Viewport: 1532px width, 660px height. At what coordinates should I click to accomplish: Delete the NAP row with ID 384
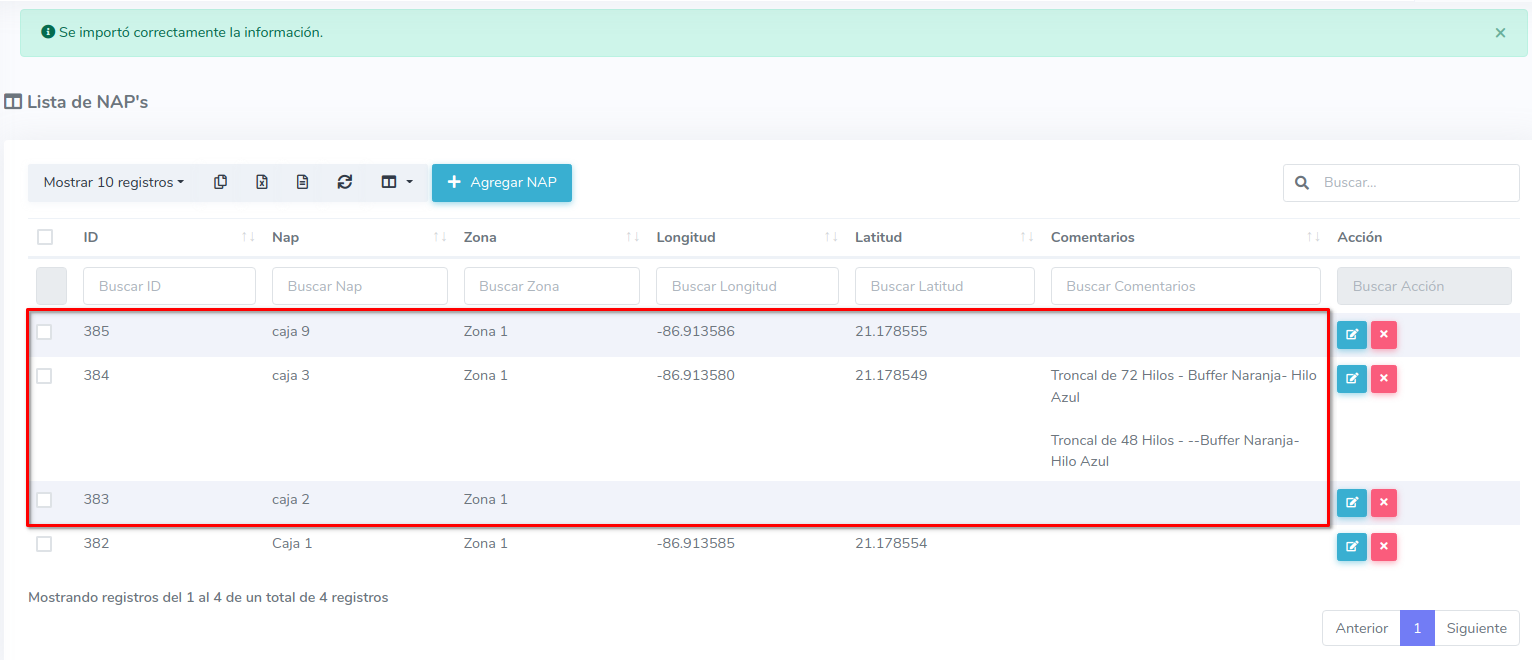coord(1383,379)
